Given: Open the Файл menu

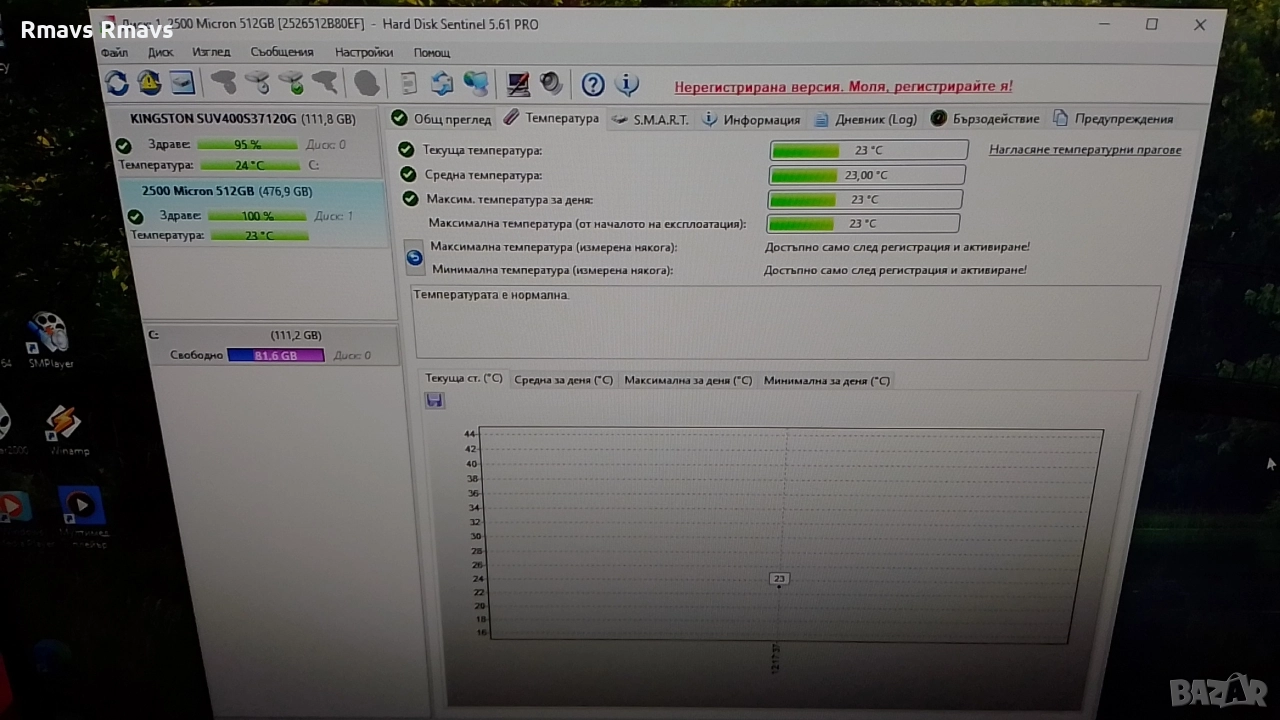Looking at the screenshot, I should coord(114,52).
